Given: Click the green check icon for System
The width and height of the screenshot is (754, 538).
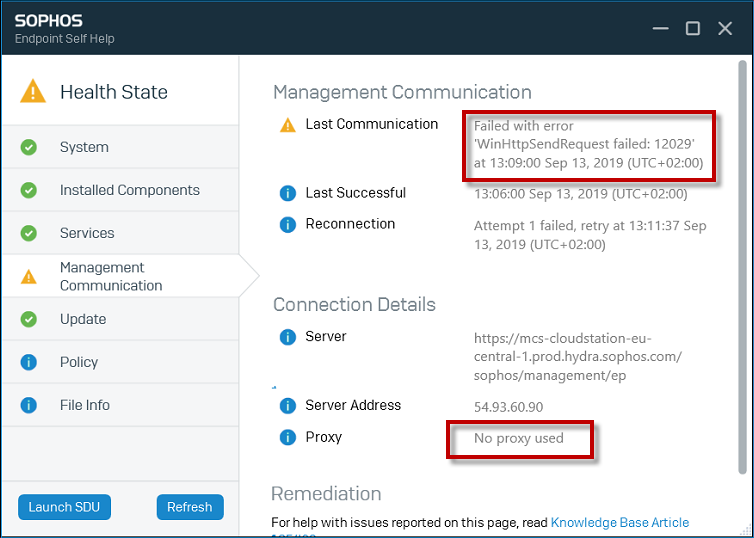Looking at the screenshot, I should (29, 147).
